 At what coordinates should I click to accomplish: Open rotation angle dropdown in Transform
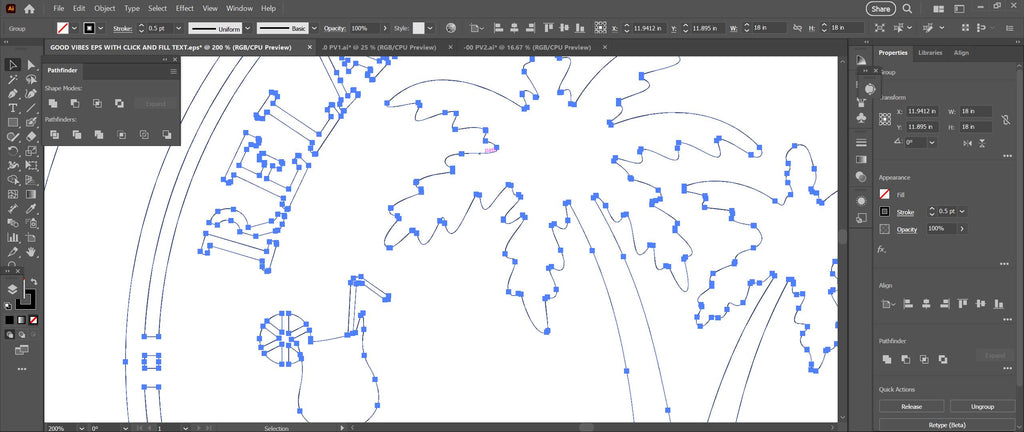coord(932,143)
